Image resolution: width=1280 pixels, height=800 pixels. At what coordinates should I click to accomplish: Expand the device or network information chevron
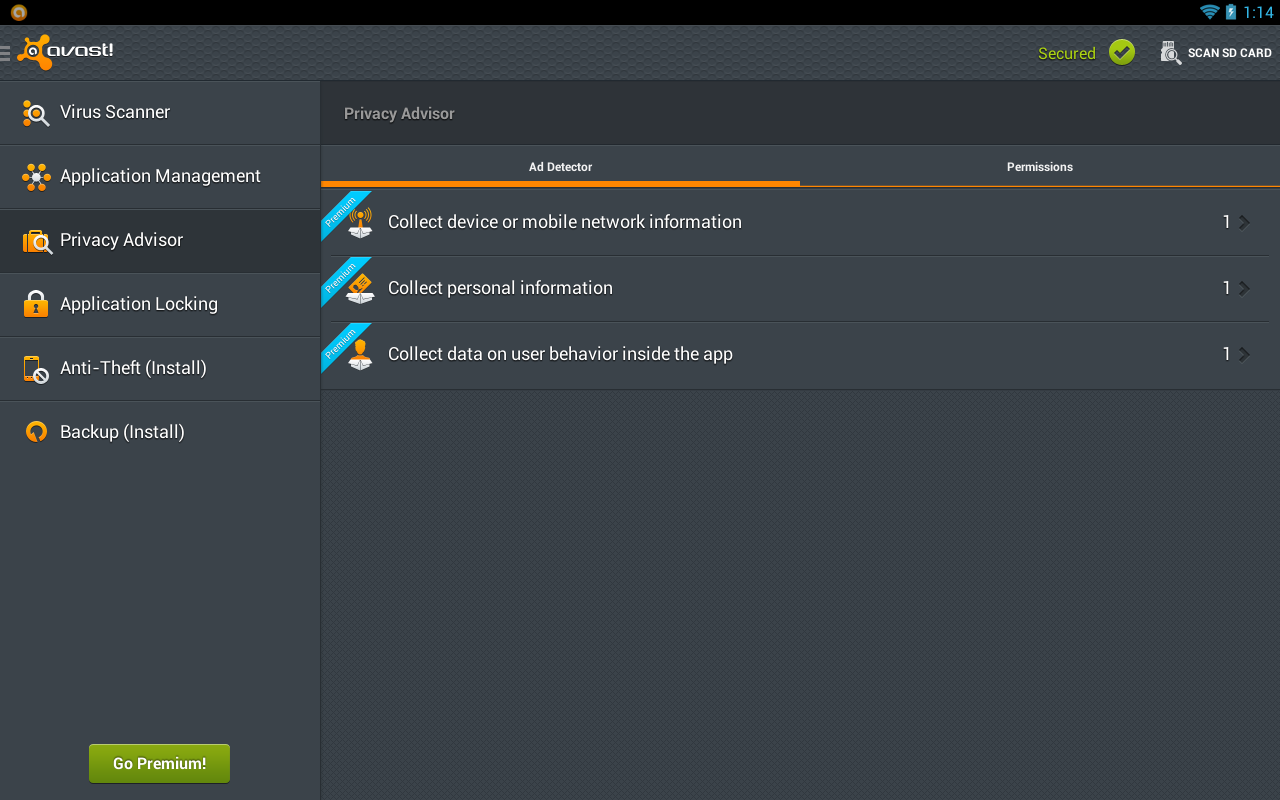click(1244, 222)
